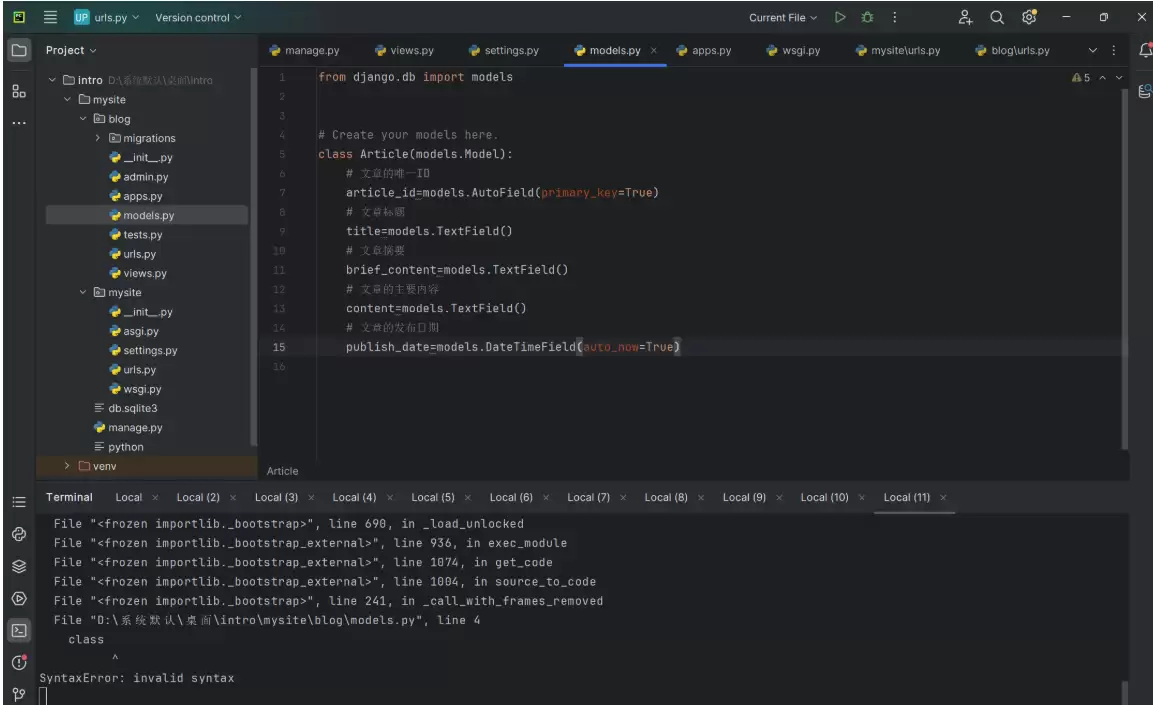Screen dimensions: 1153x705
Task: Open the Python Packages layers icon
Action: coord(19,566)
